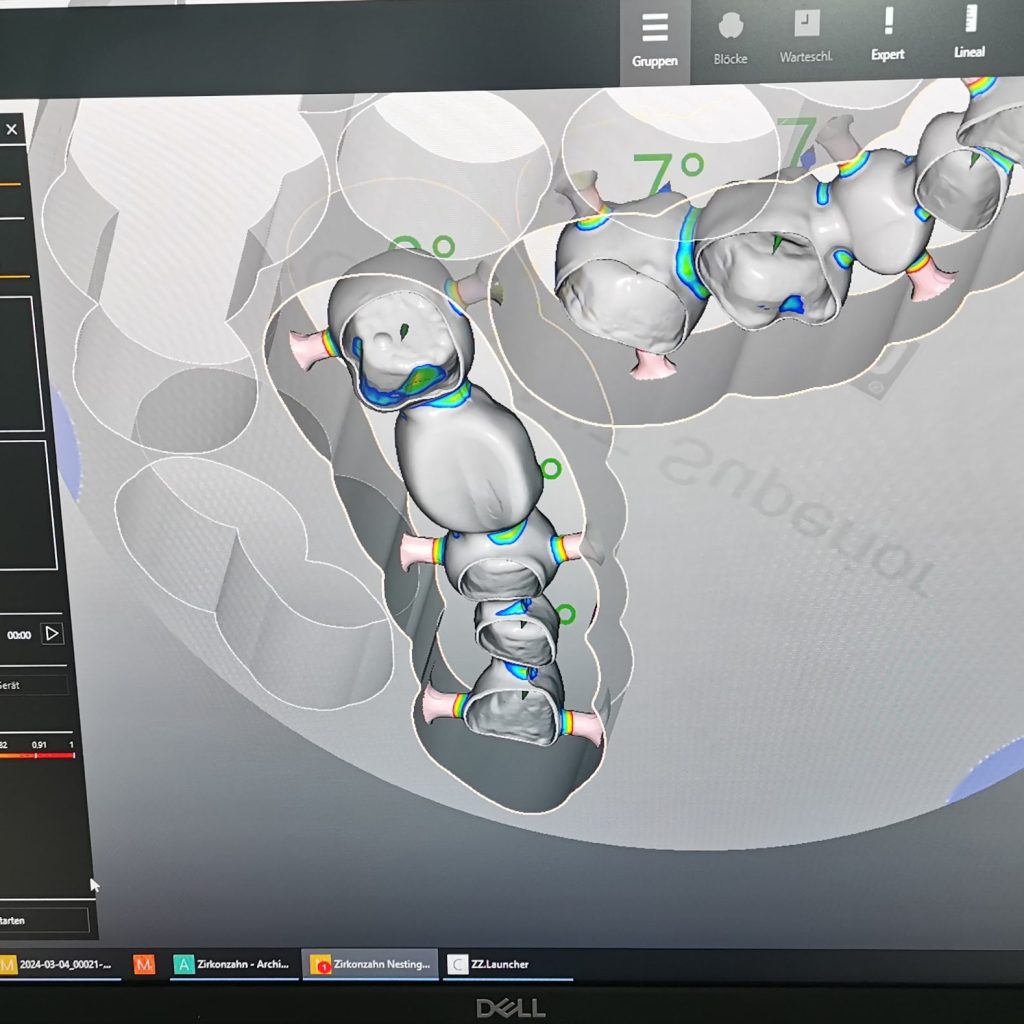Open the Warteschl. queue panel

(806, 40)
